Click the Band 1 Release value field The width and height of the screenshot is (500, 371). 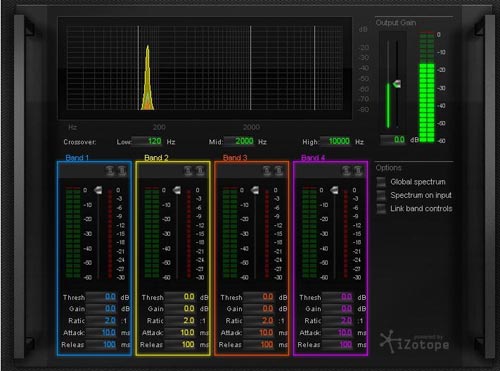tap(101, 345)
